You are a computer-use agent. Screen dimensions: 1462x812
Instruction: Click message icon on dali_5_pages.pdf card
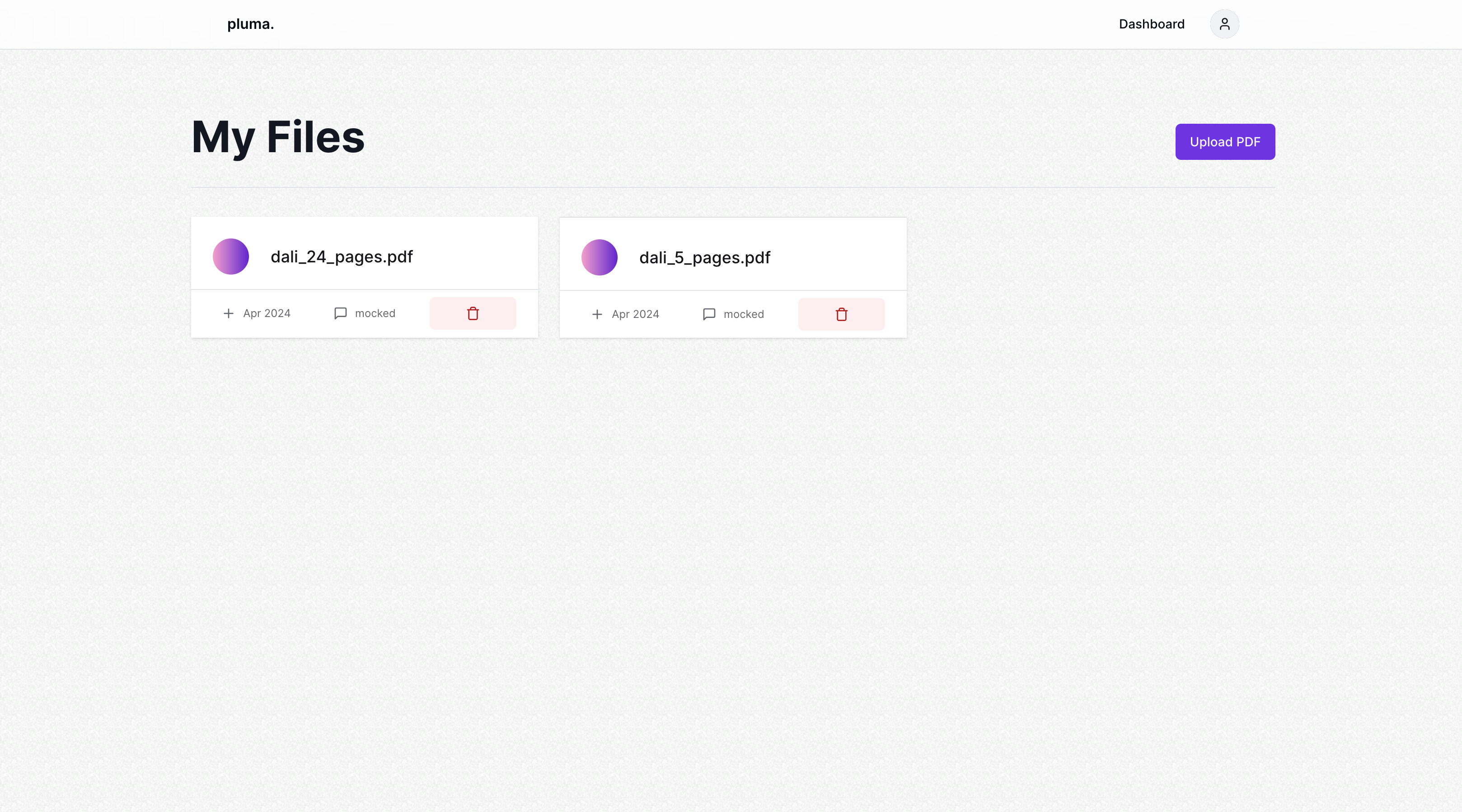coord(709,314)
